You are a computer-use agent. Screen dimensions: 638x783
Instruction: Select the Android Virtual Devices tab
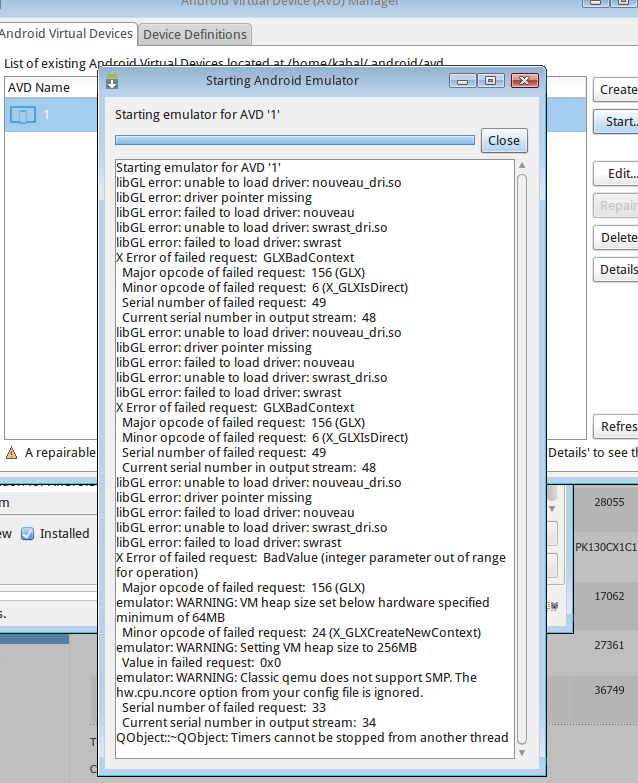coord(66,34)
